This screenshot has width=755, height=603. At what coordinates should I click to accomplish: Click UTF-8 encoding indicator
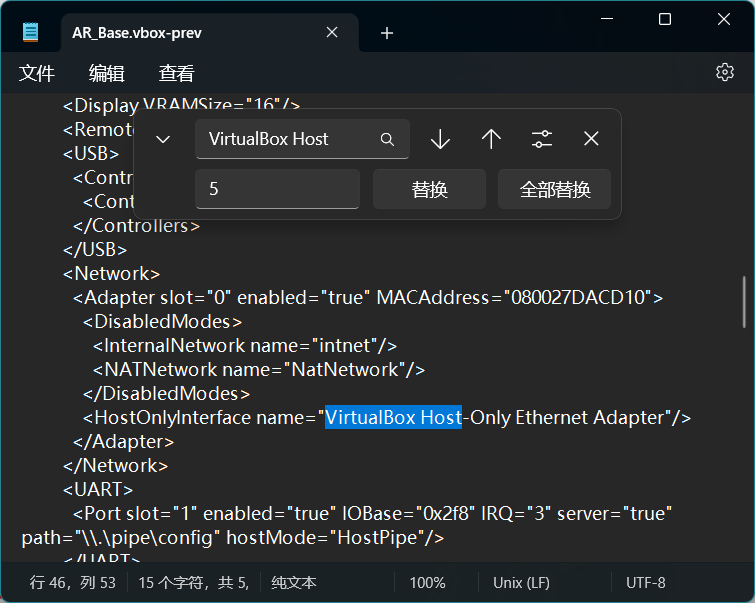coord(646,583)
